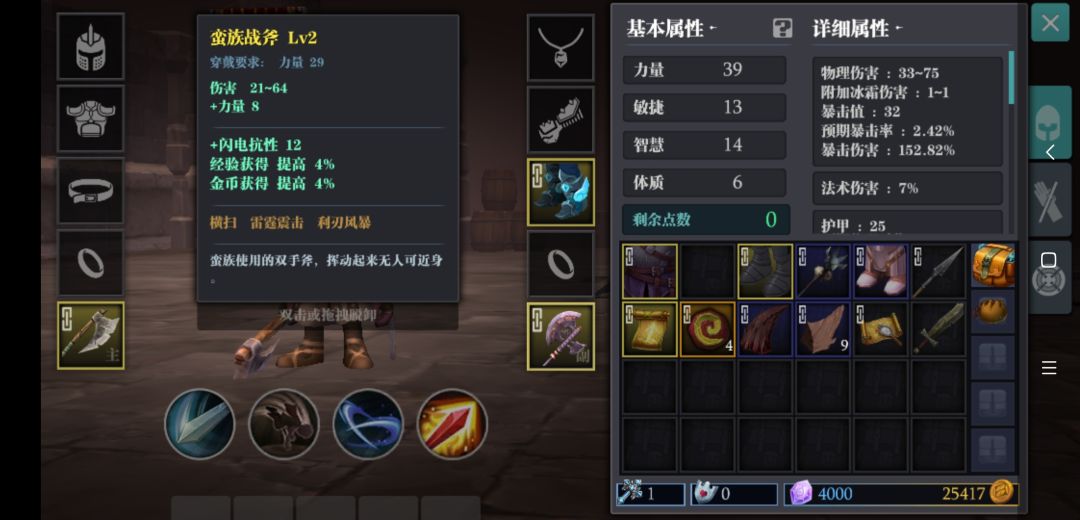Select the empty chest armor slot
Image resolution: width=1080 pixels, height=520 pixels.
pyautogui.click(x=90, y=118)
